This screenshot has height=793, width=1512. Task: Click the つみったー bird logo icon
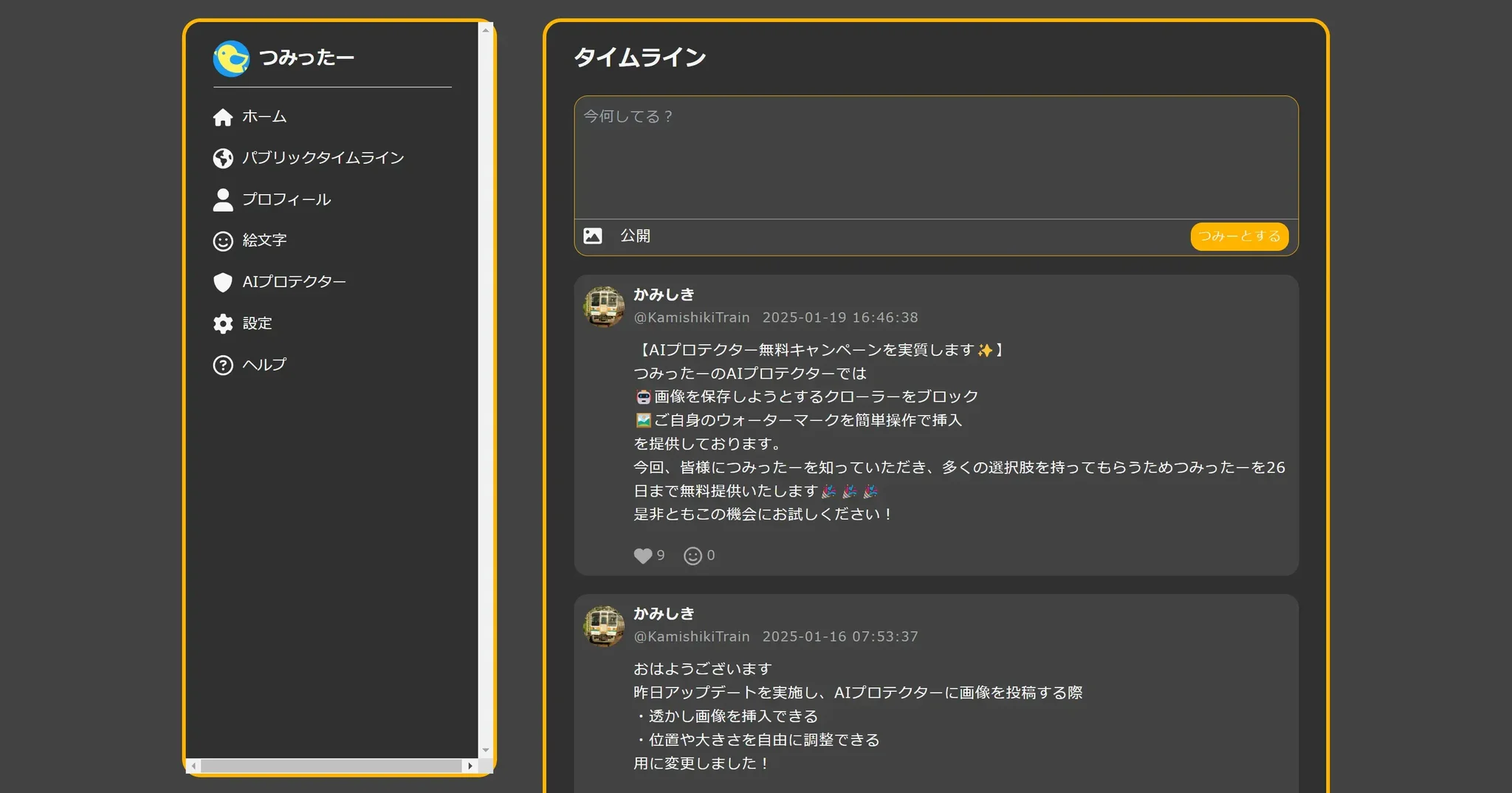[x=231, y=58]
